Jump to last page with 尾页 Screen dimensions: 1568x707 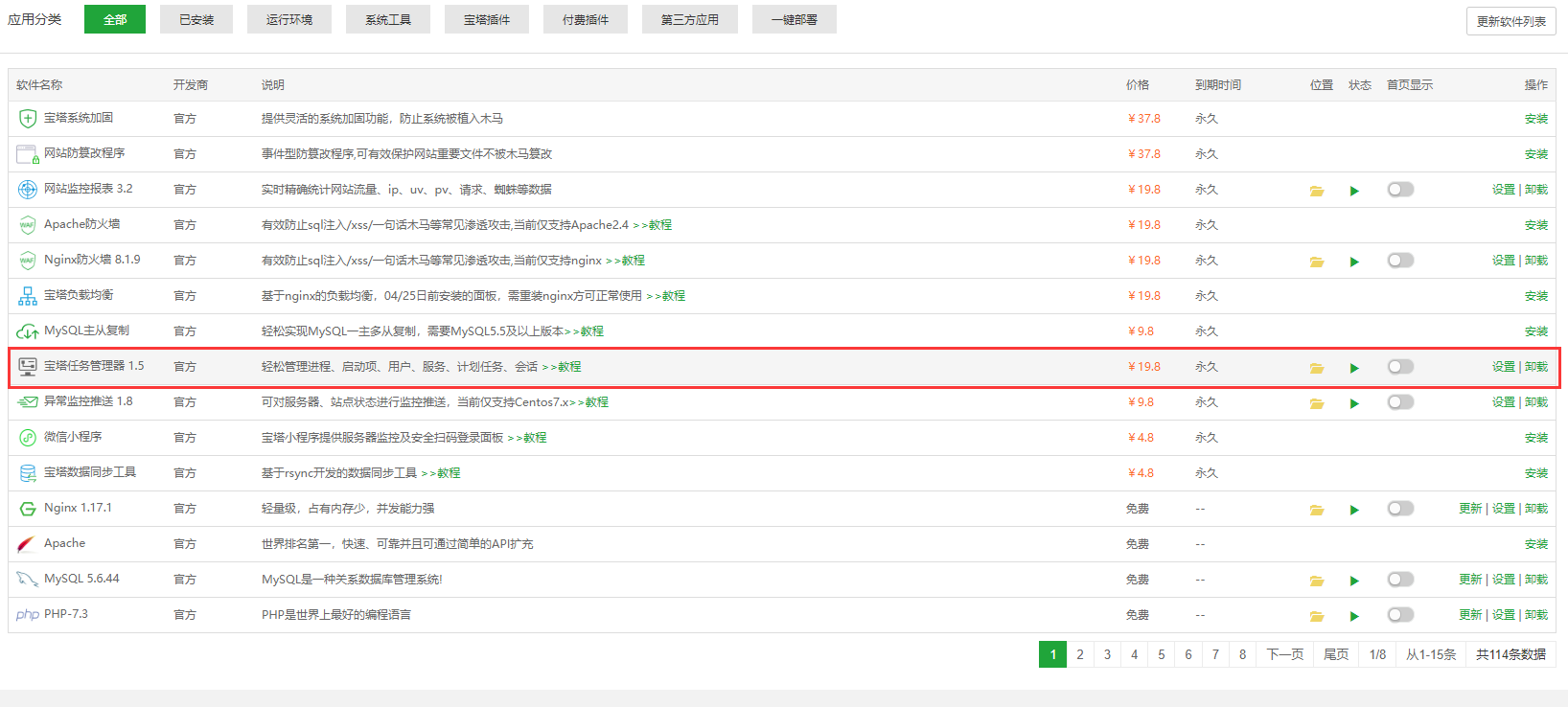coord(1336,654)
